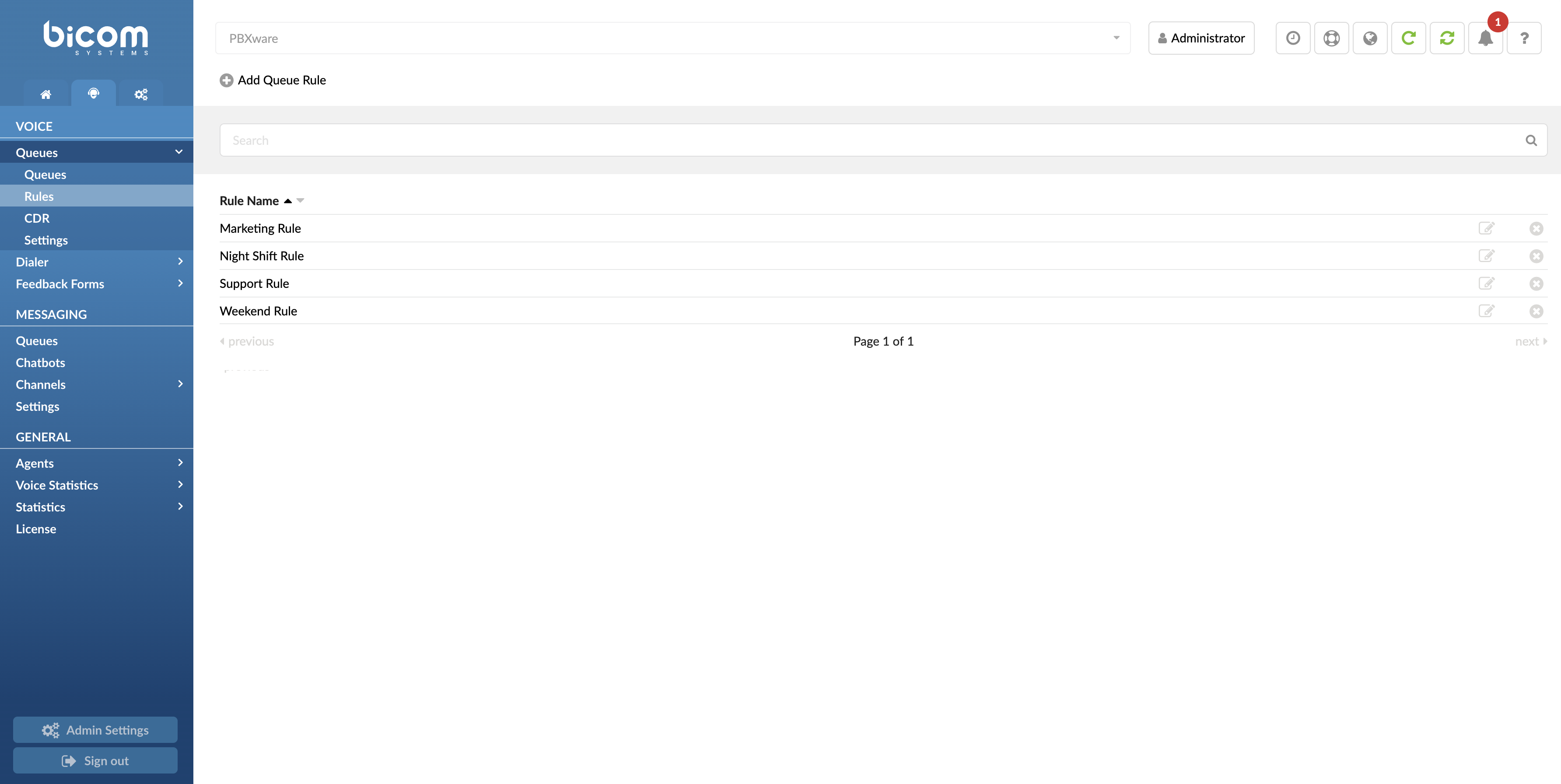Open Messaging Settings
The image size is (1561, 784).
point(96,406)
